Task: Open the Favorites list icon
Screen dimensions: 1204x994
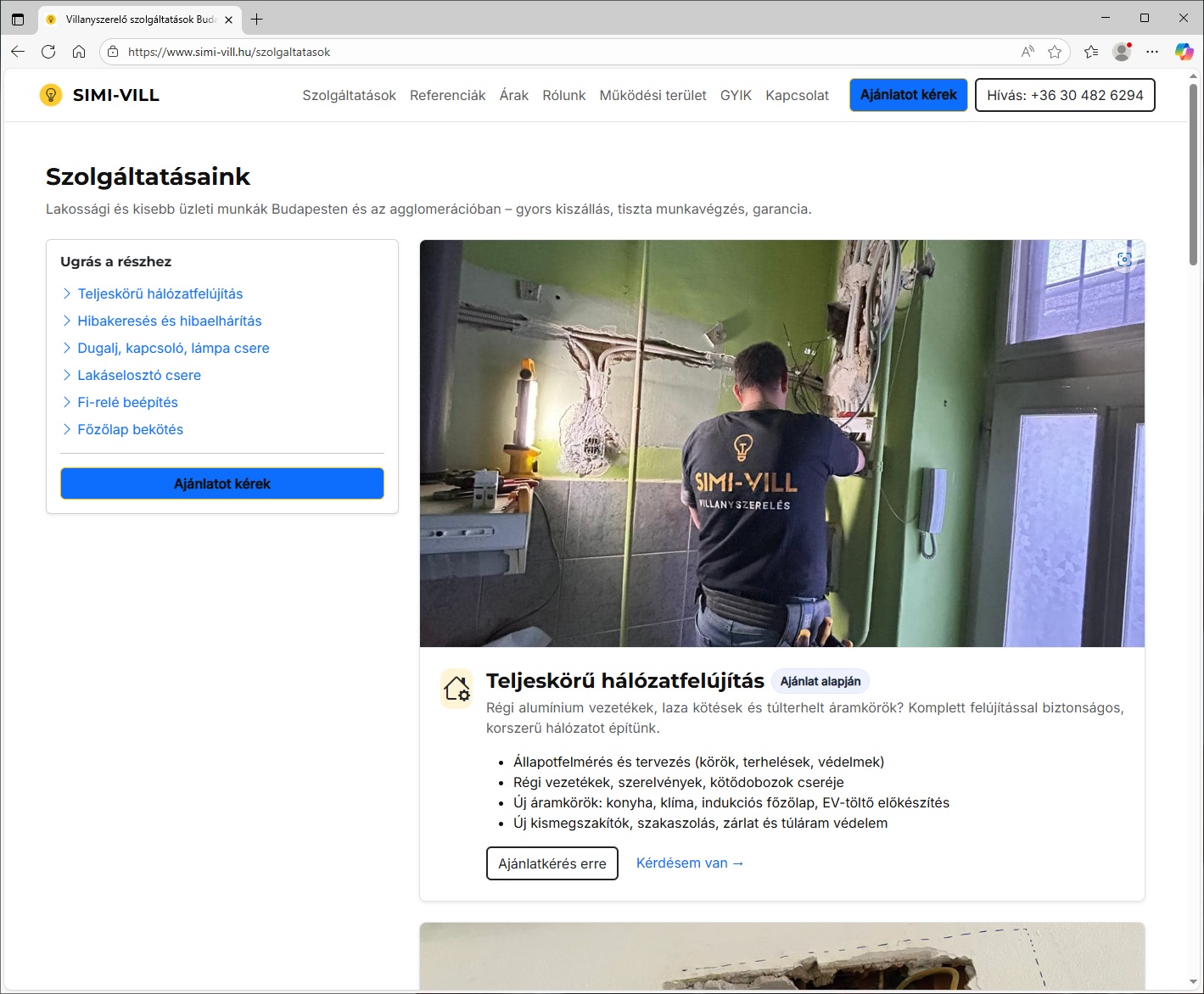Action: [1091, 52]
